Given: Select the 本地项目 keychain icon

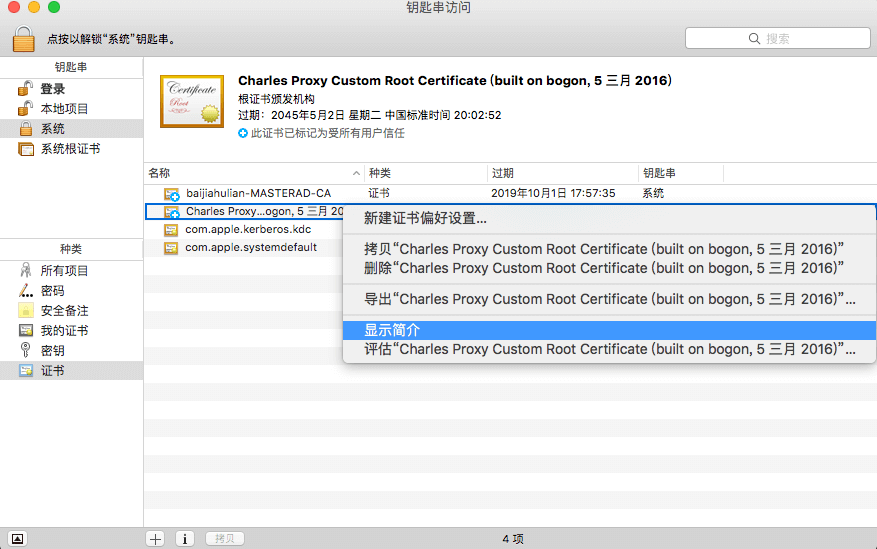Looking at the screenshot, I should [25, 108].
